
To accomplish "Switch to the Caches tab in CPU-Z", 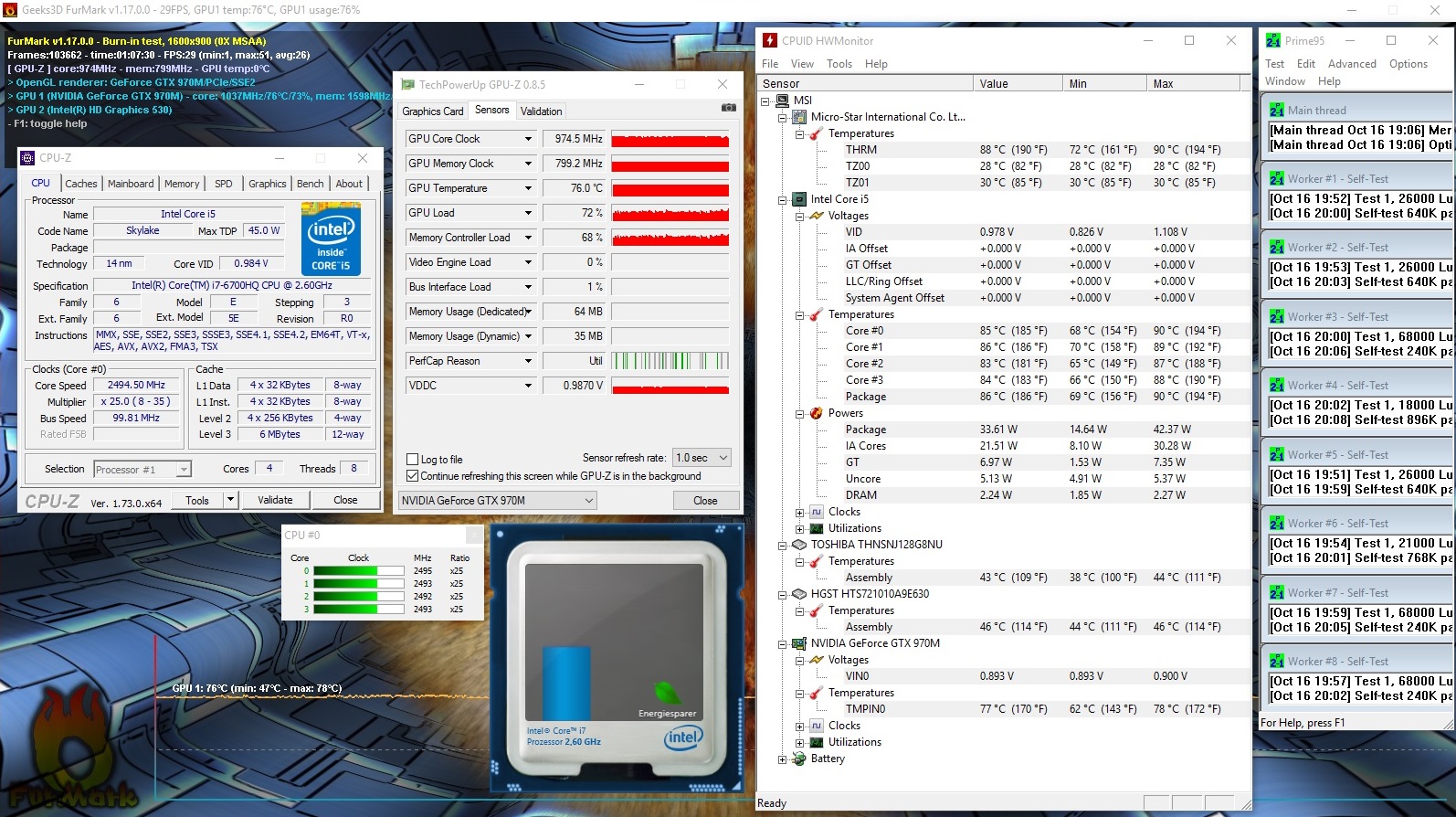I will [81, 184].
